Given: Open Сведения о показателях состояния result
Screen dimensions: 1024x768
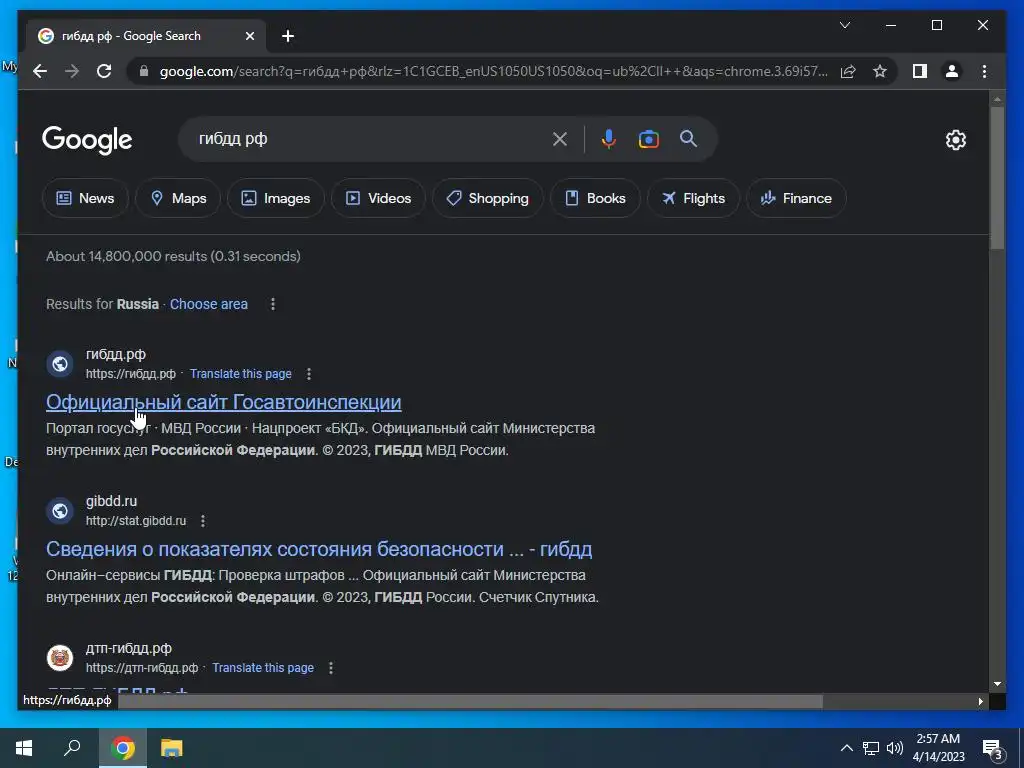Looking at the screenshot, I should pos(319,549).
